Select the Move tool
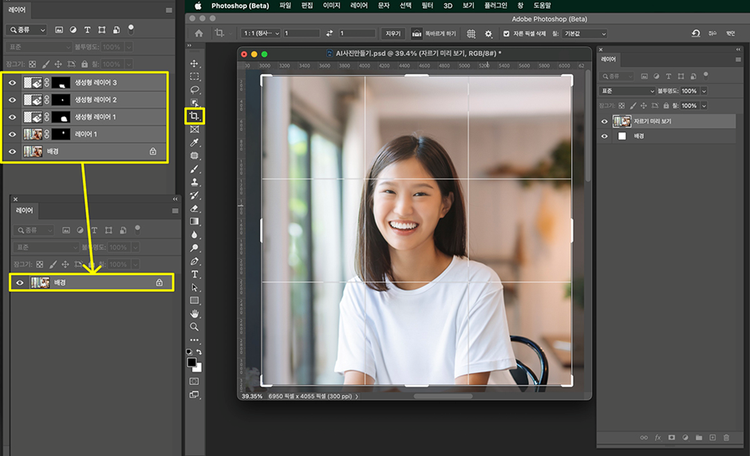Screen dimensions: 750x456 tap(194, 62)
